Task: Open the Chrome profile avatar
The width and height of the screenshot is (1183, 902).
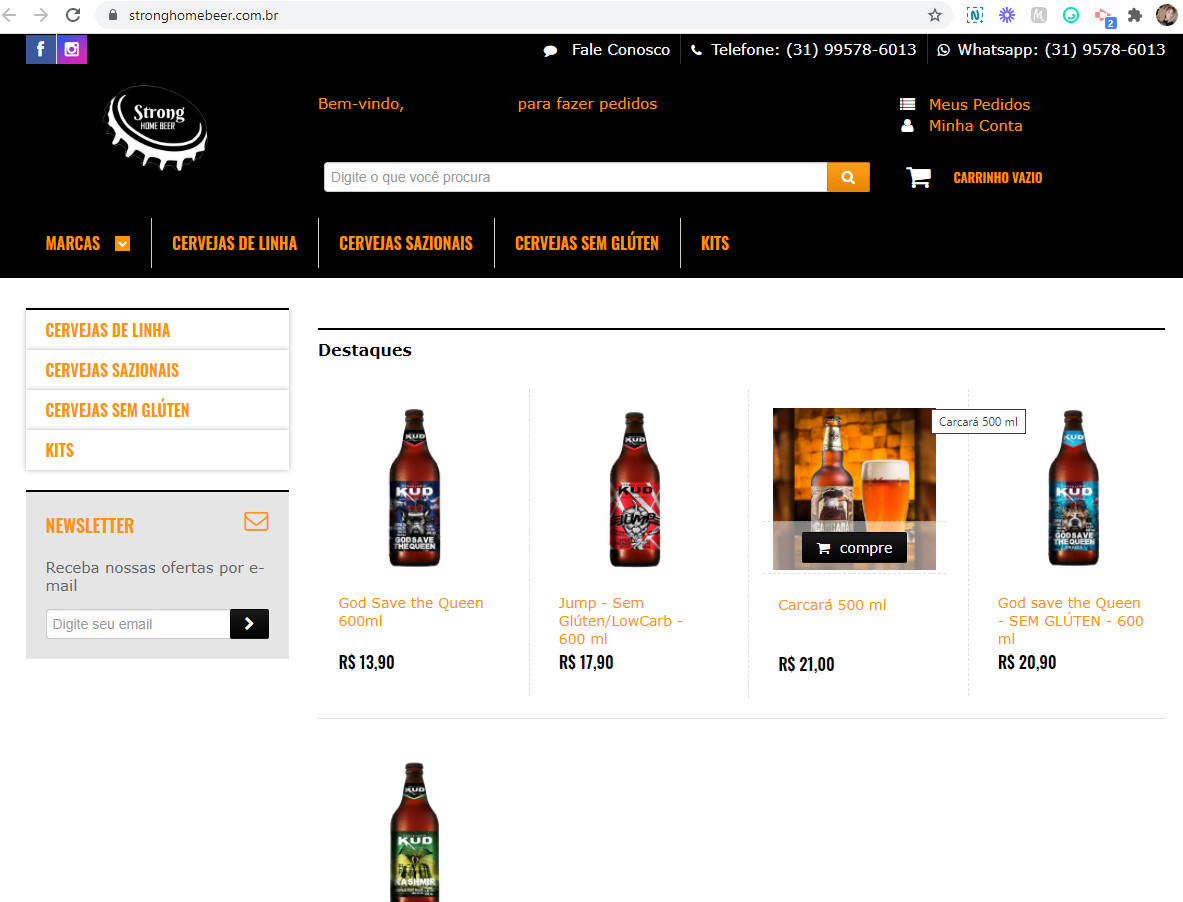Action: pyautogui.click(x=1166, y=15)
